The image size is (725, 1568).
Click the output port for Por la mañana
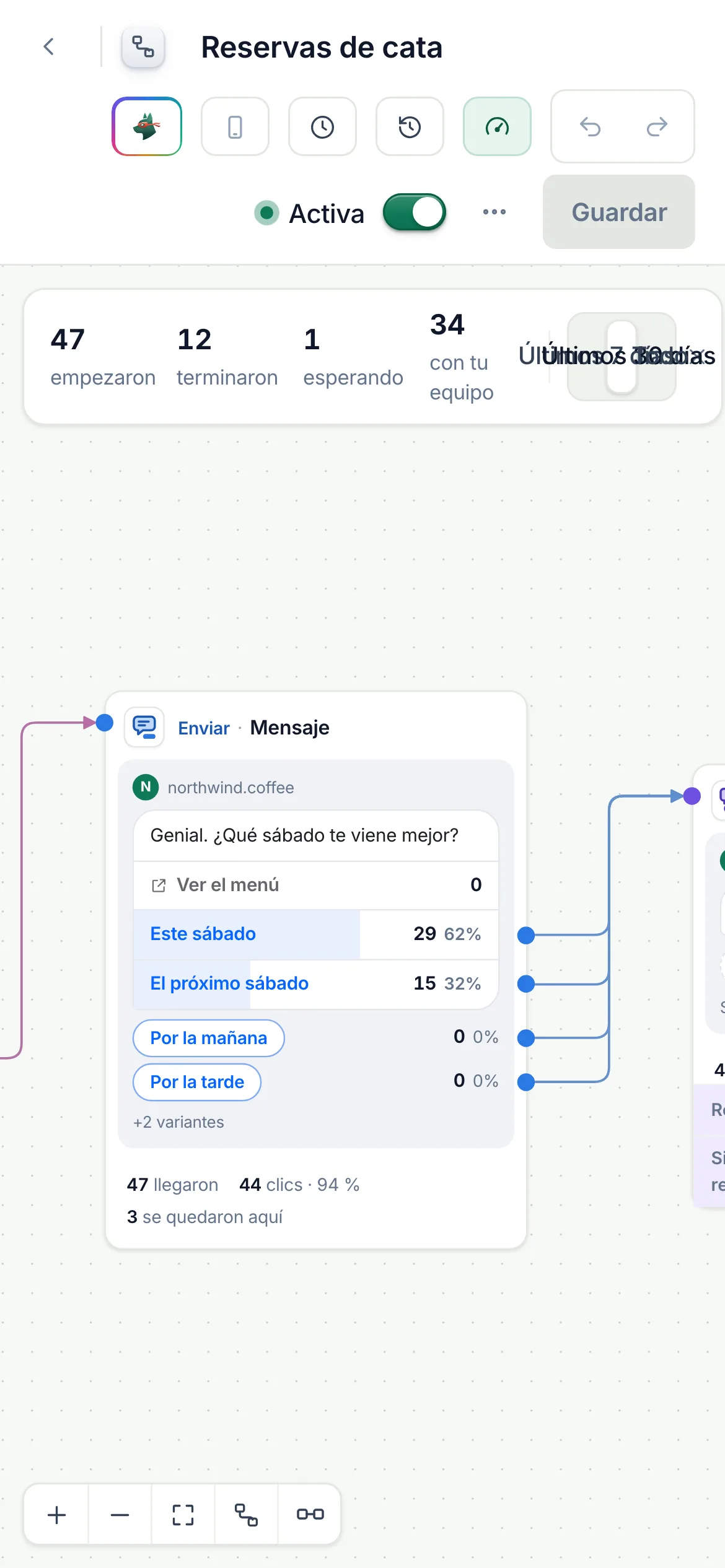pyautogui.click(x=526, y=1038)
